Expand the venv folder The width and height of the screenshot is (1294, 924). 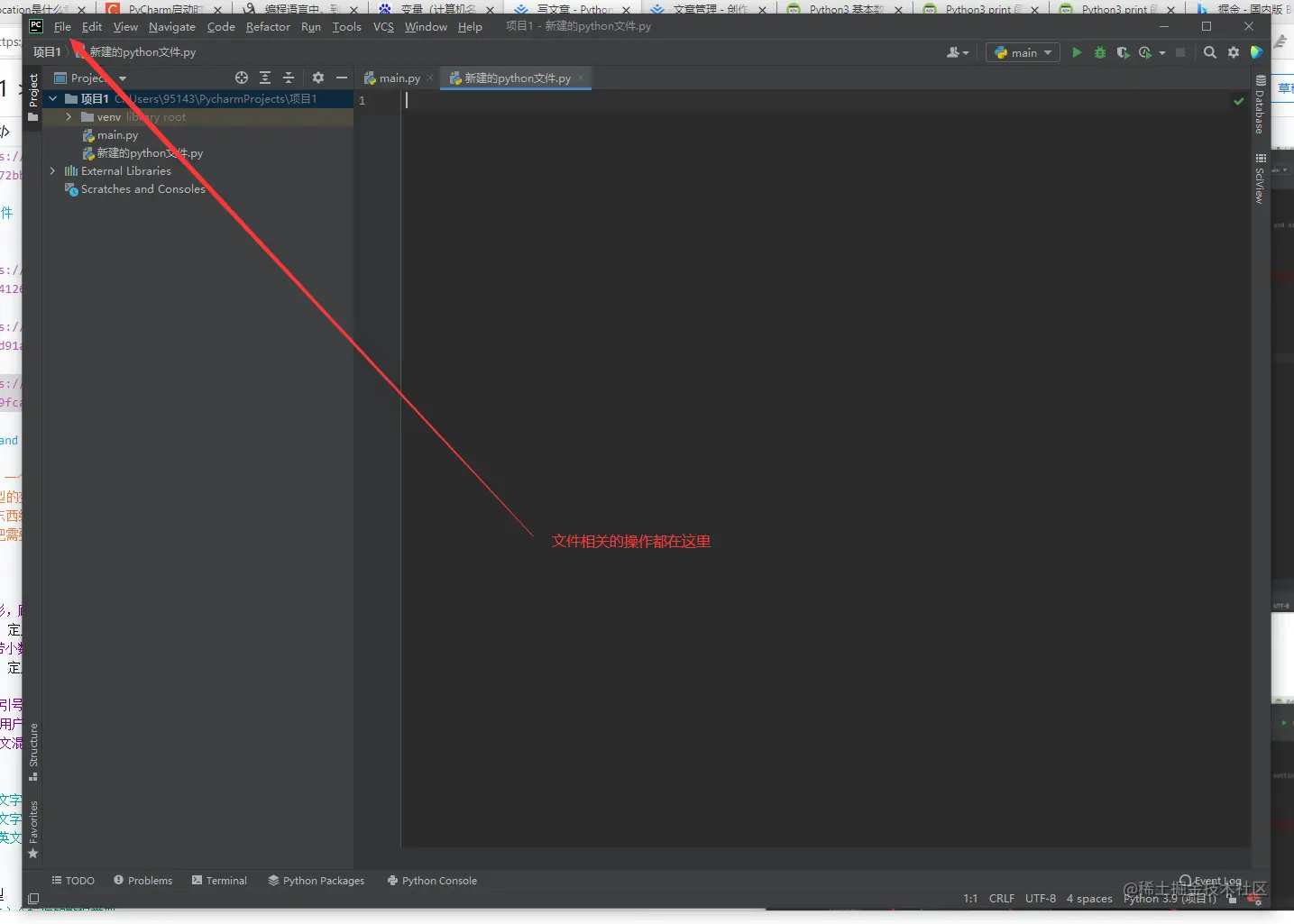(69, 117)
